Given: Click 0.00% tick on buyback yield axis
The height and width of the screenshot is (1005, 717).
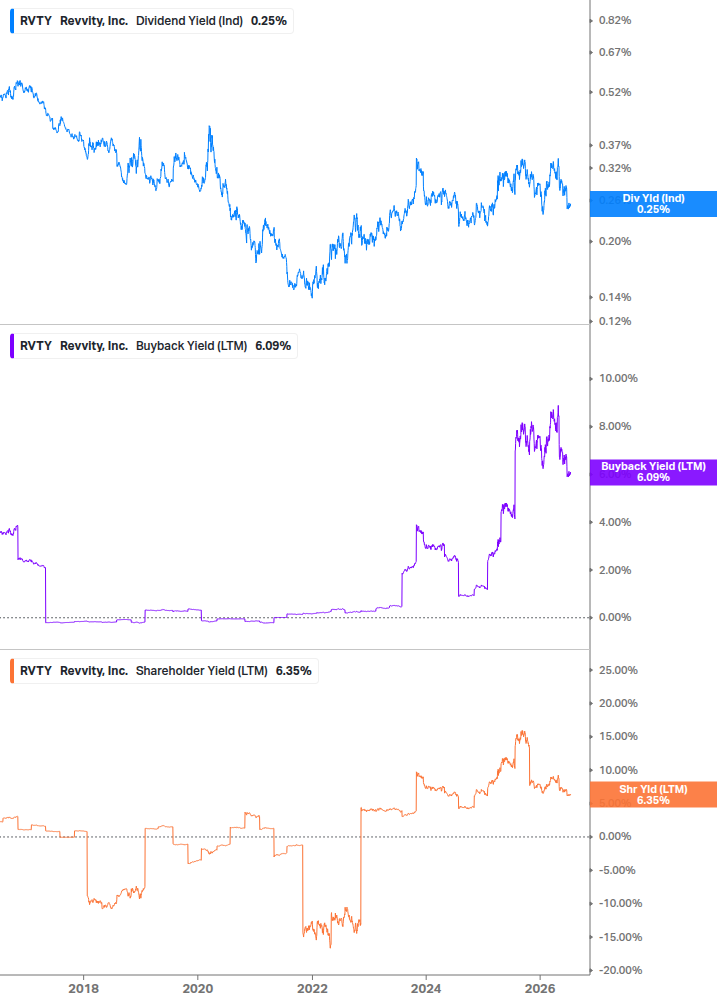Looking at the screenshot, I should coord(615,617).
